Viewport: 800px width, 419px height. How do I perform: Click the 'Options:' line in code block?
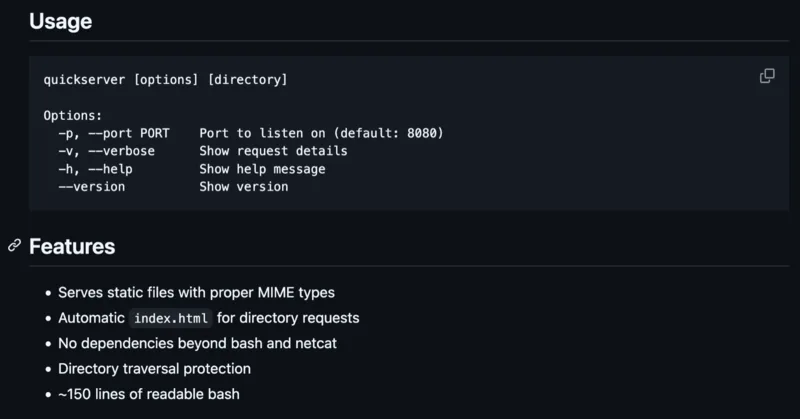click(x=72, y=115)
